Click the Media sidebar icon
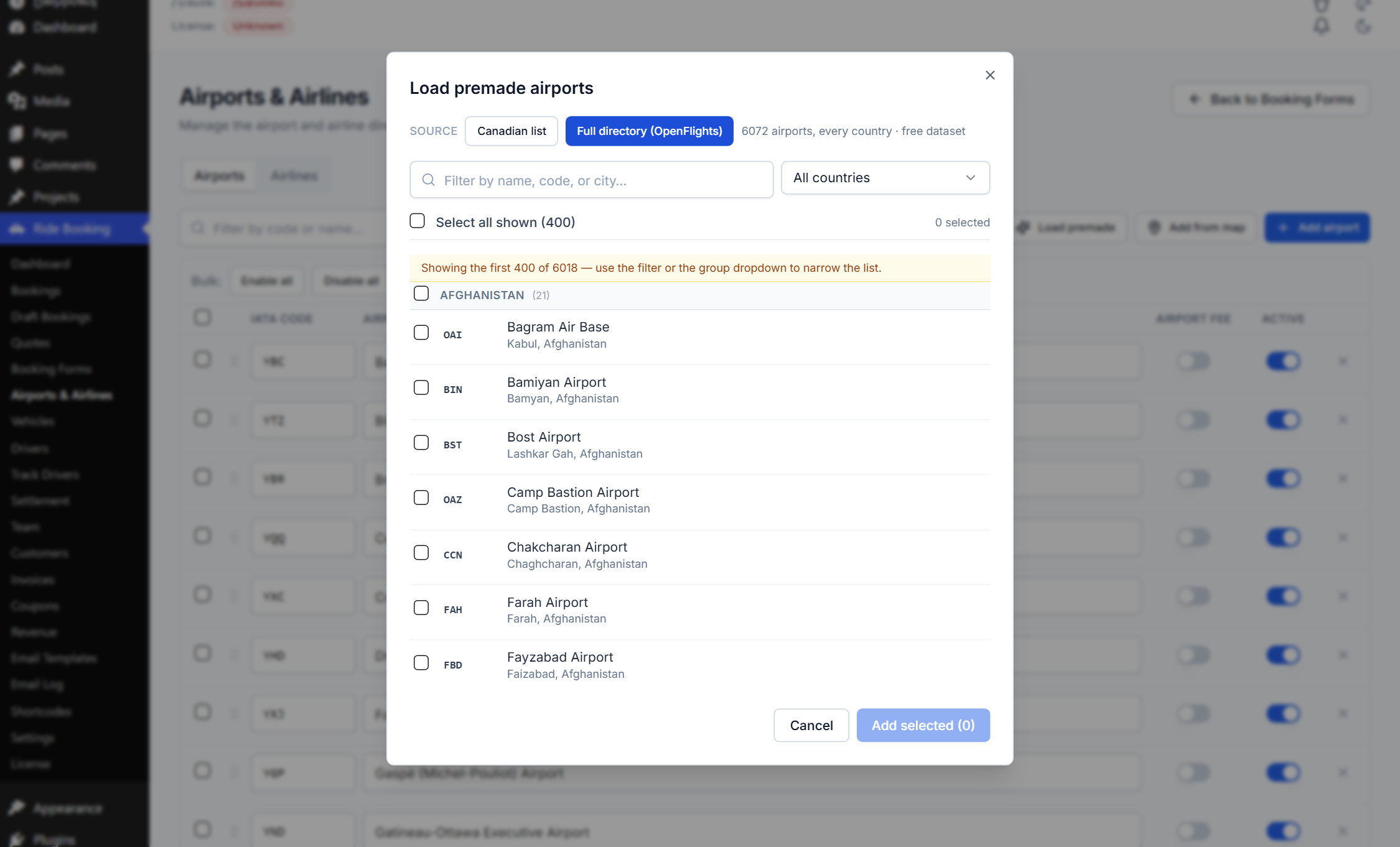 (x=17, y=101)
